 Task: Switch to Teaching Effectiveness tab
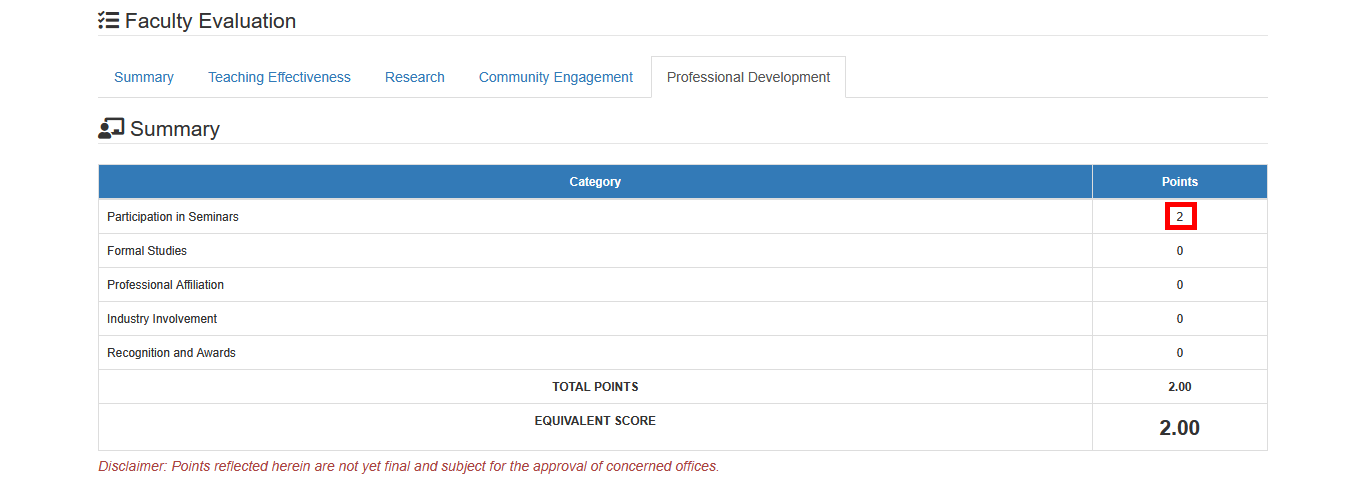coord(279,77)
